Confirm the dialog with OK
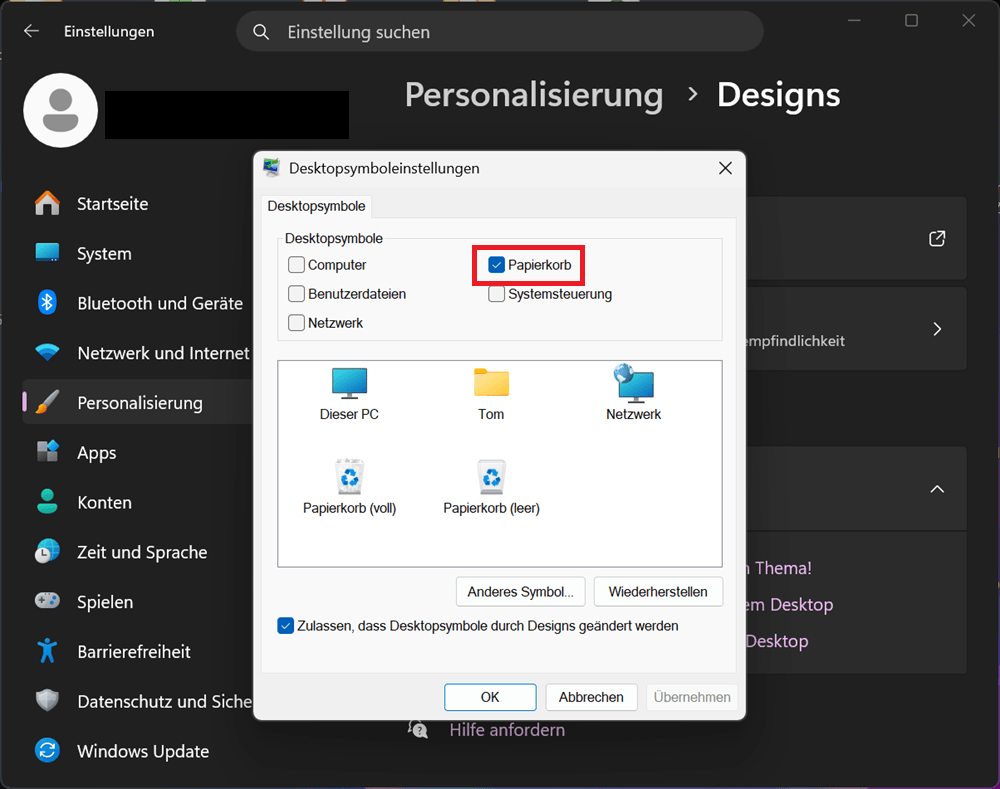 490,697
